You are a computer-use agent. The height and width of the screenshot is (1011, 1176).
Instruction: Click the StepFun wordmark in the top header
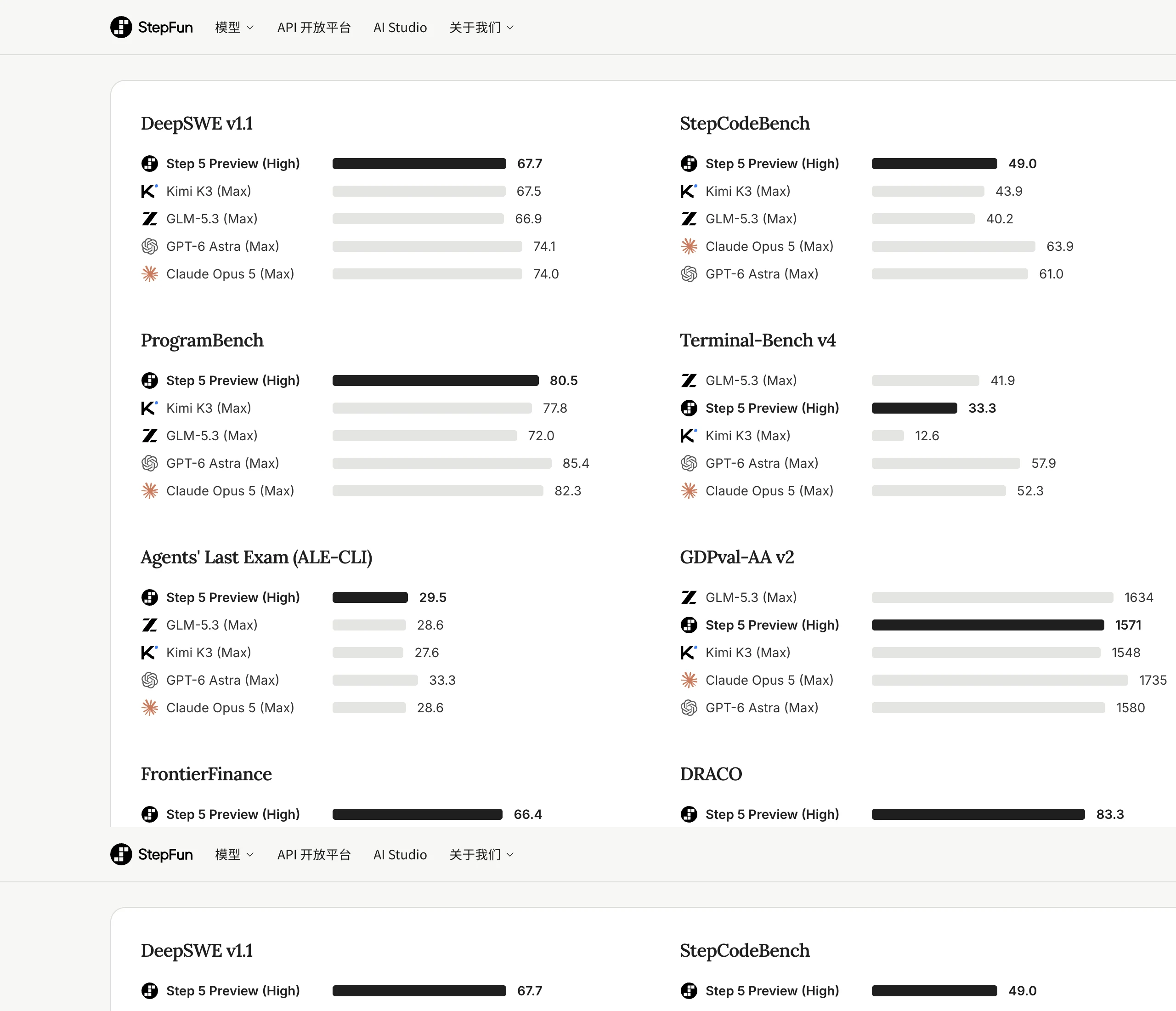165,27
